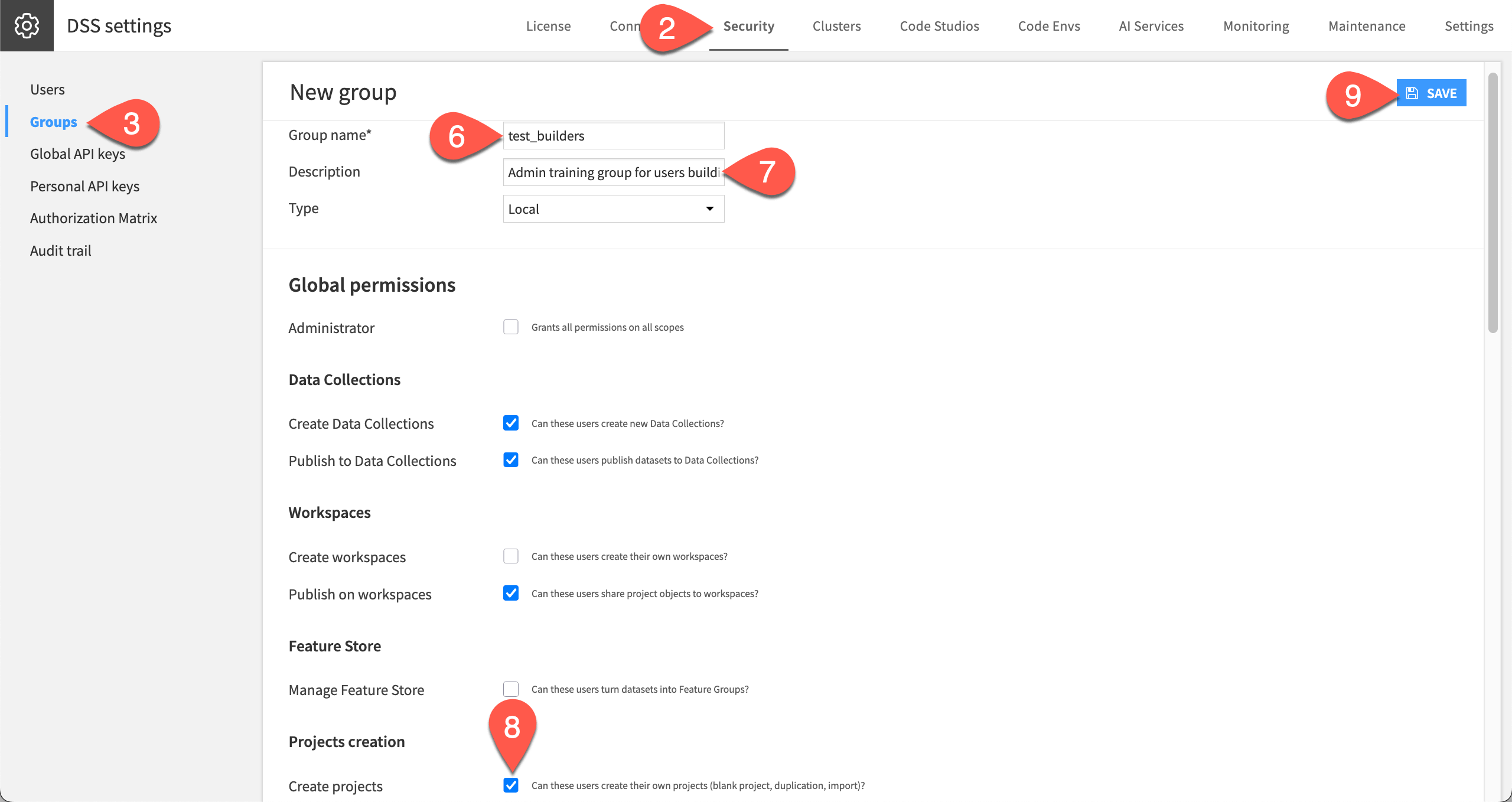Open the Authorization Matrix page
Screen dimensions: 1512x802
[93, 218]
